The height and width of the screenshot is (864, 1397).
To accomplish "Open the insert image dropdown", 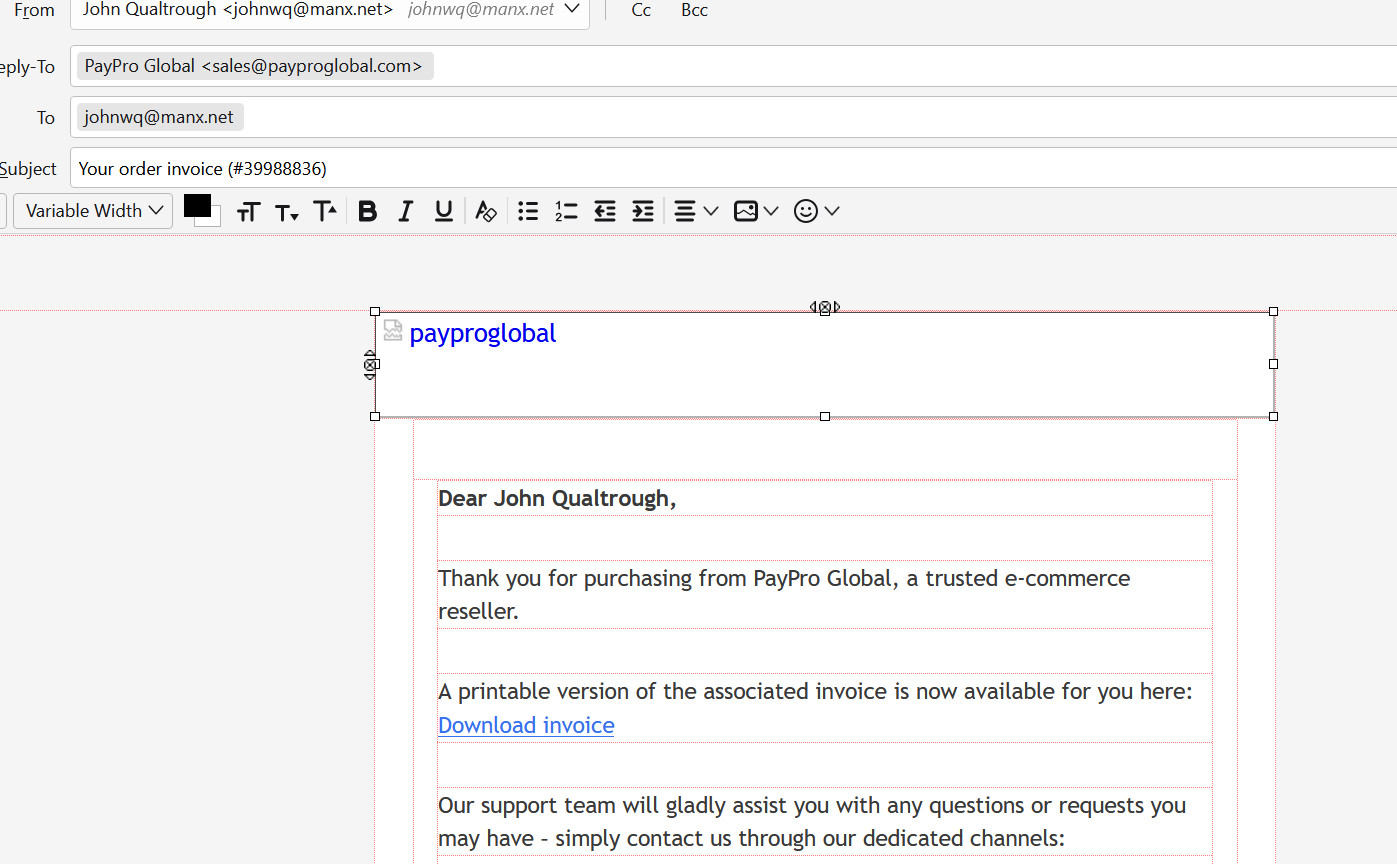I will [x=756, y=211].
